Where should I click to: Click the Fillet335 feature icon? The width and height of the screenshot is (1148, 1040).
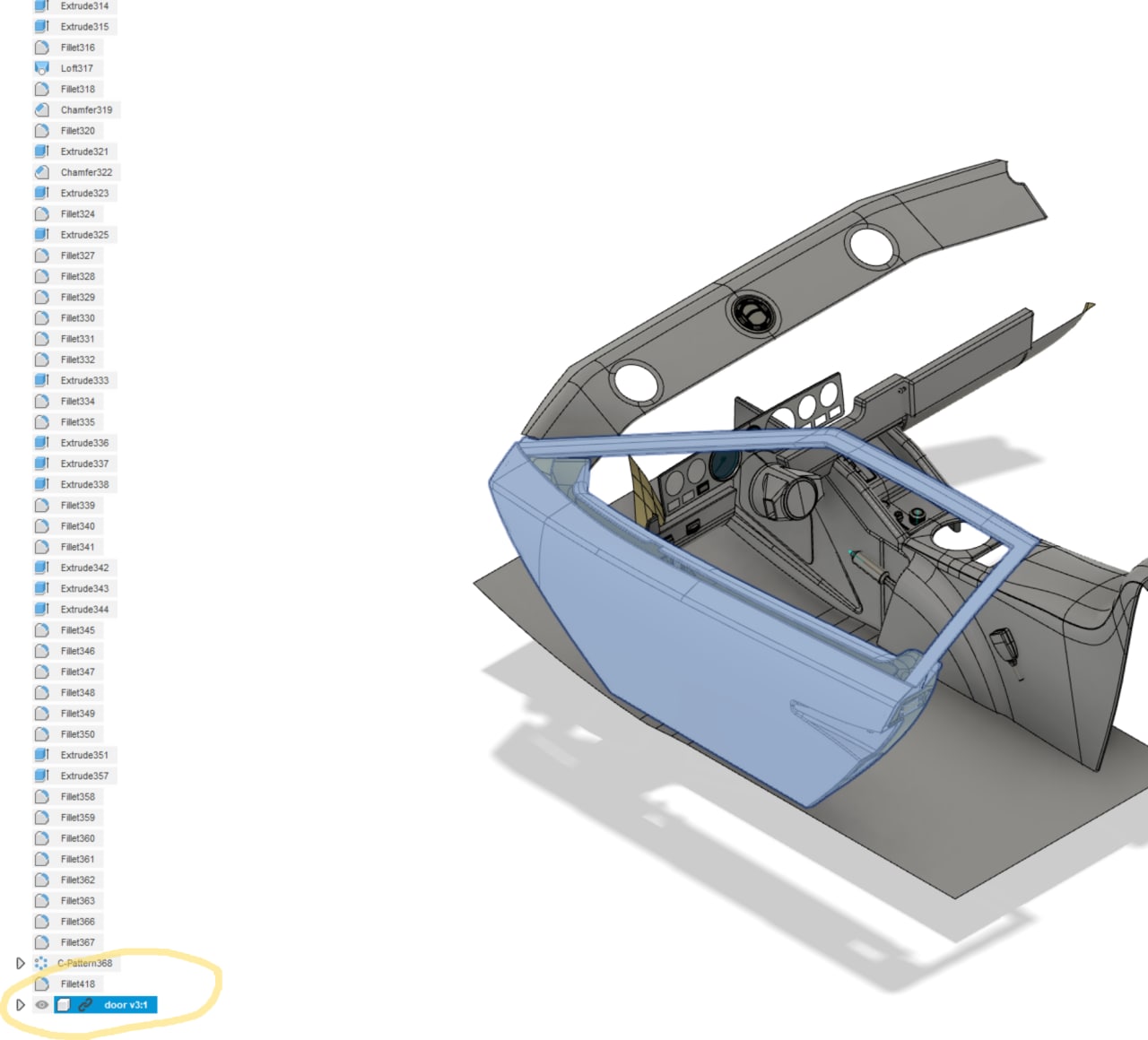click(x=41, y=421)
